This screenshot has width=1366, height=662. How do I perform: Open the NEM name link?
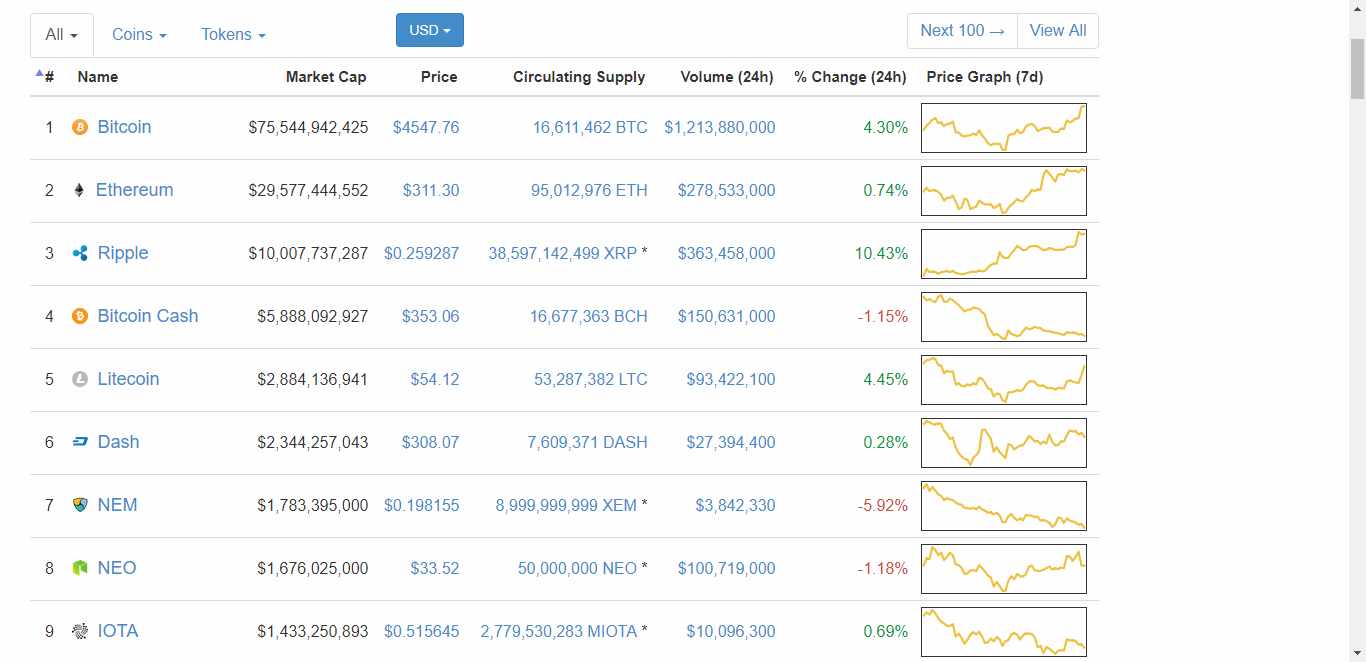pos(118,505)
